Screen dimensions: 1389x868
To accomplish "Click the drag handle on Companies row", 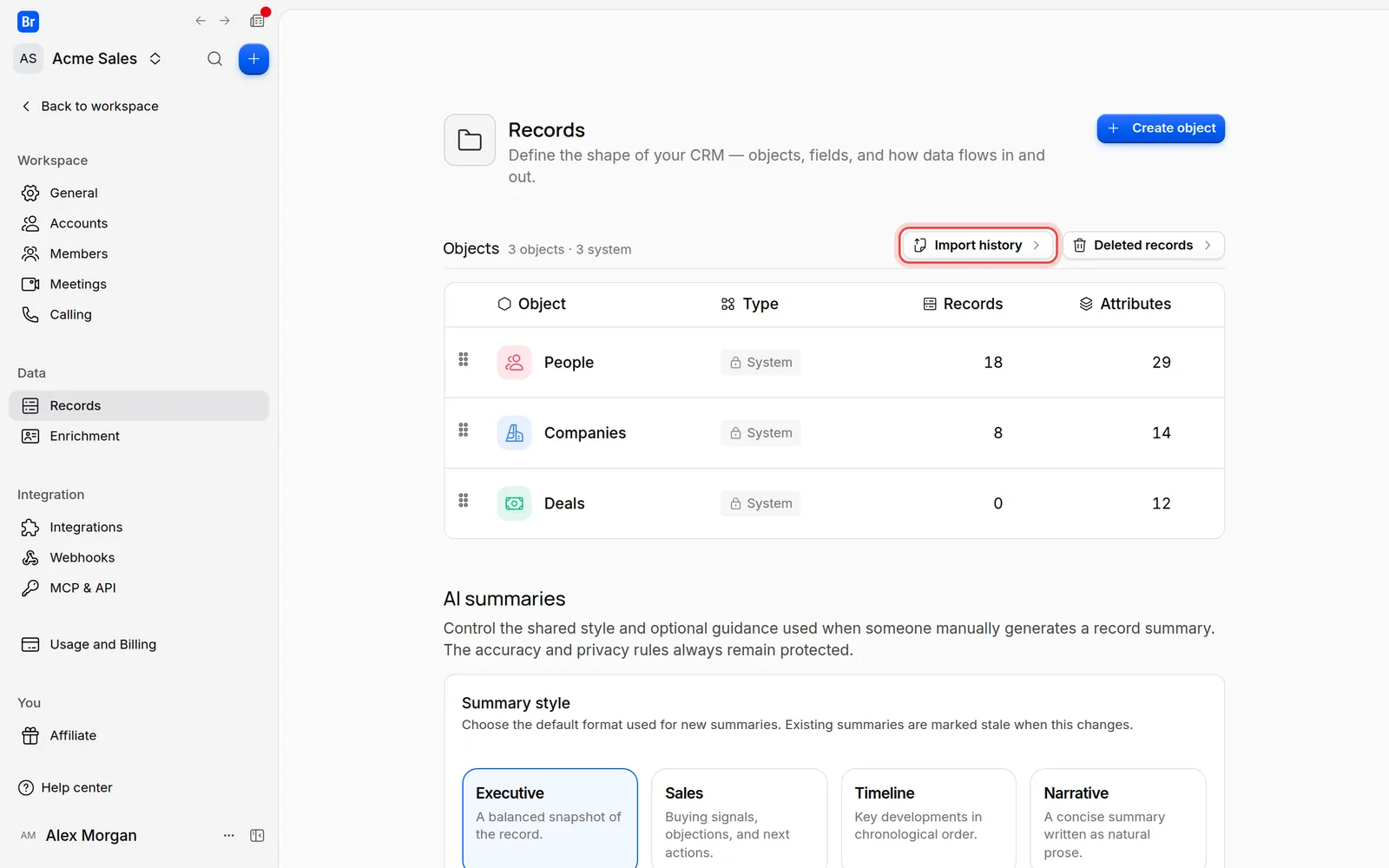I will 464,430.
